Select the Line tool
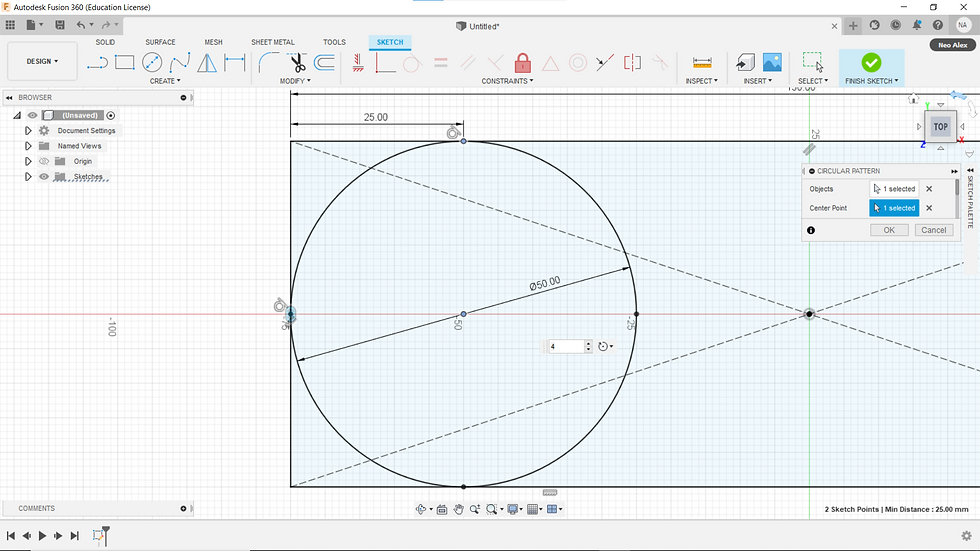 point(98,62)
